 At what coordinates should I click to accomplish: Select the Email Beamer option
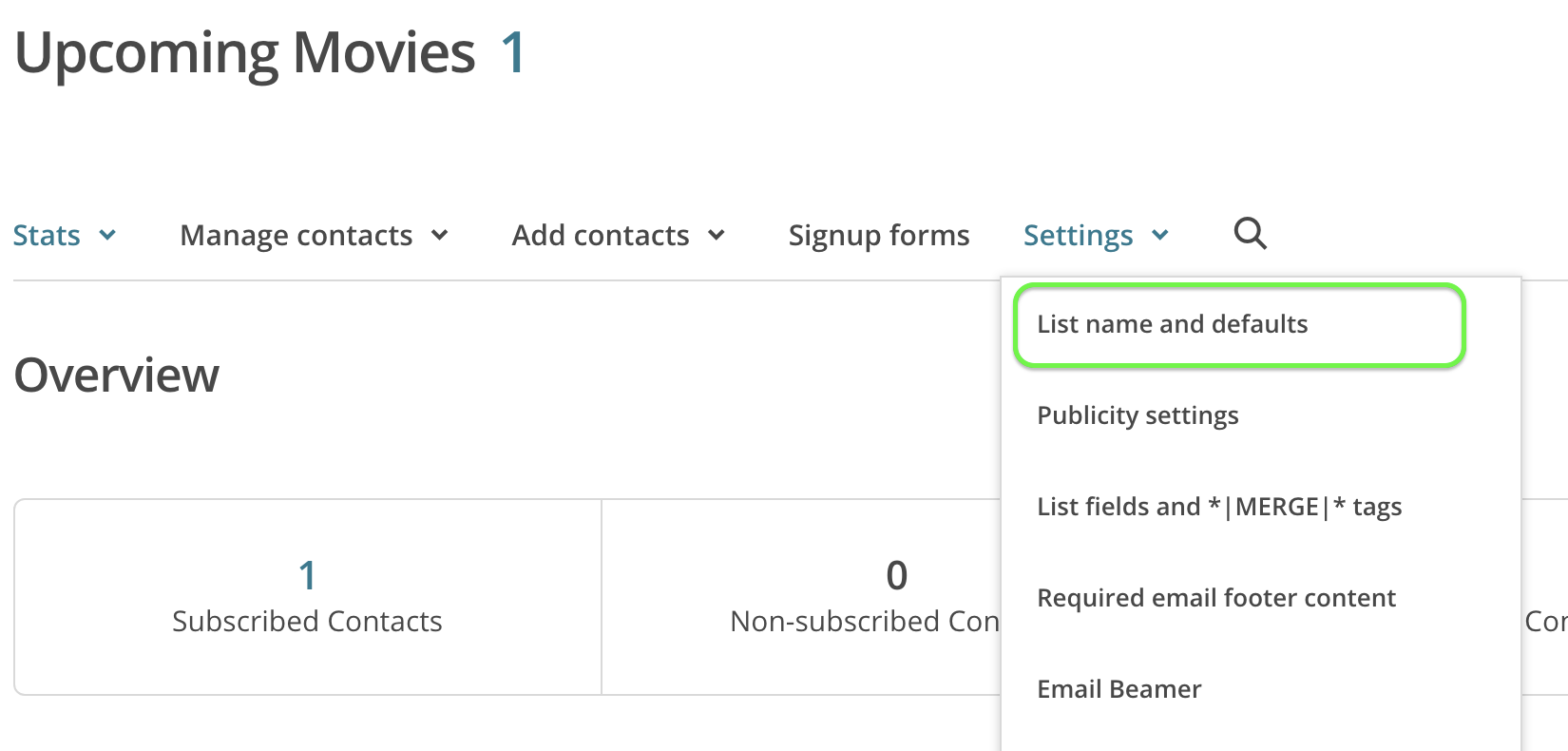click(x=1119, y=689)
